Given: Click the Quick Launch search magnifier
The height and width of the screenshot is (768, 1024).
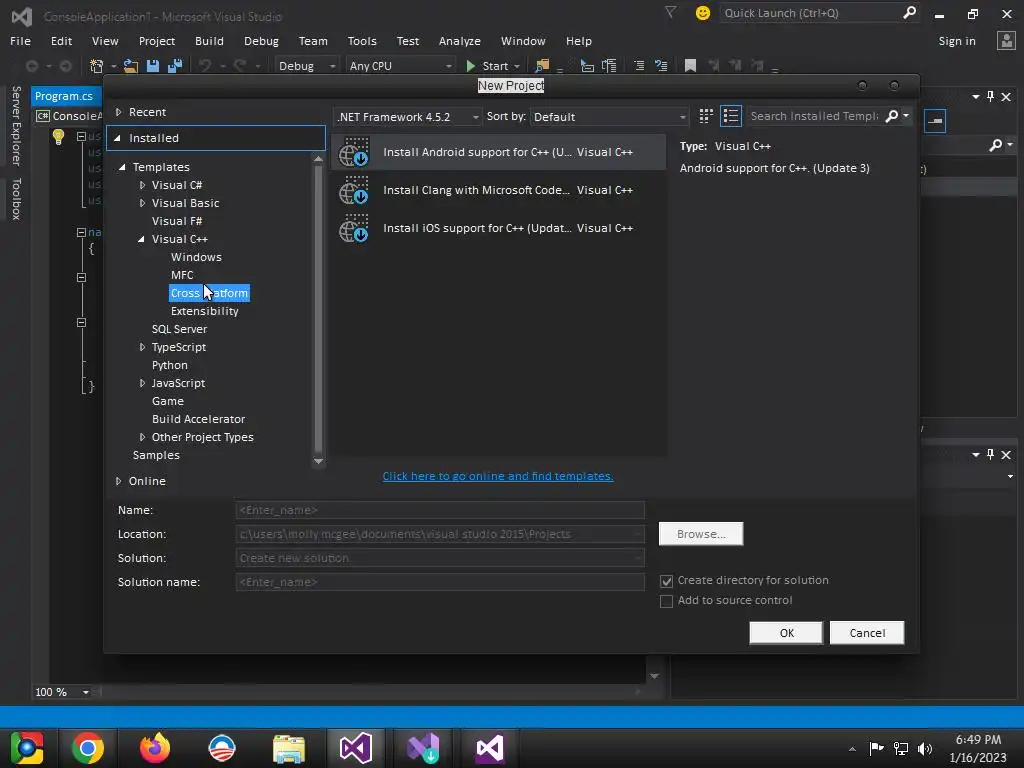Looking at the screenshot, I should 909,12.
